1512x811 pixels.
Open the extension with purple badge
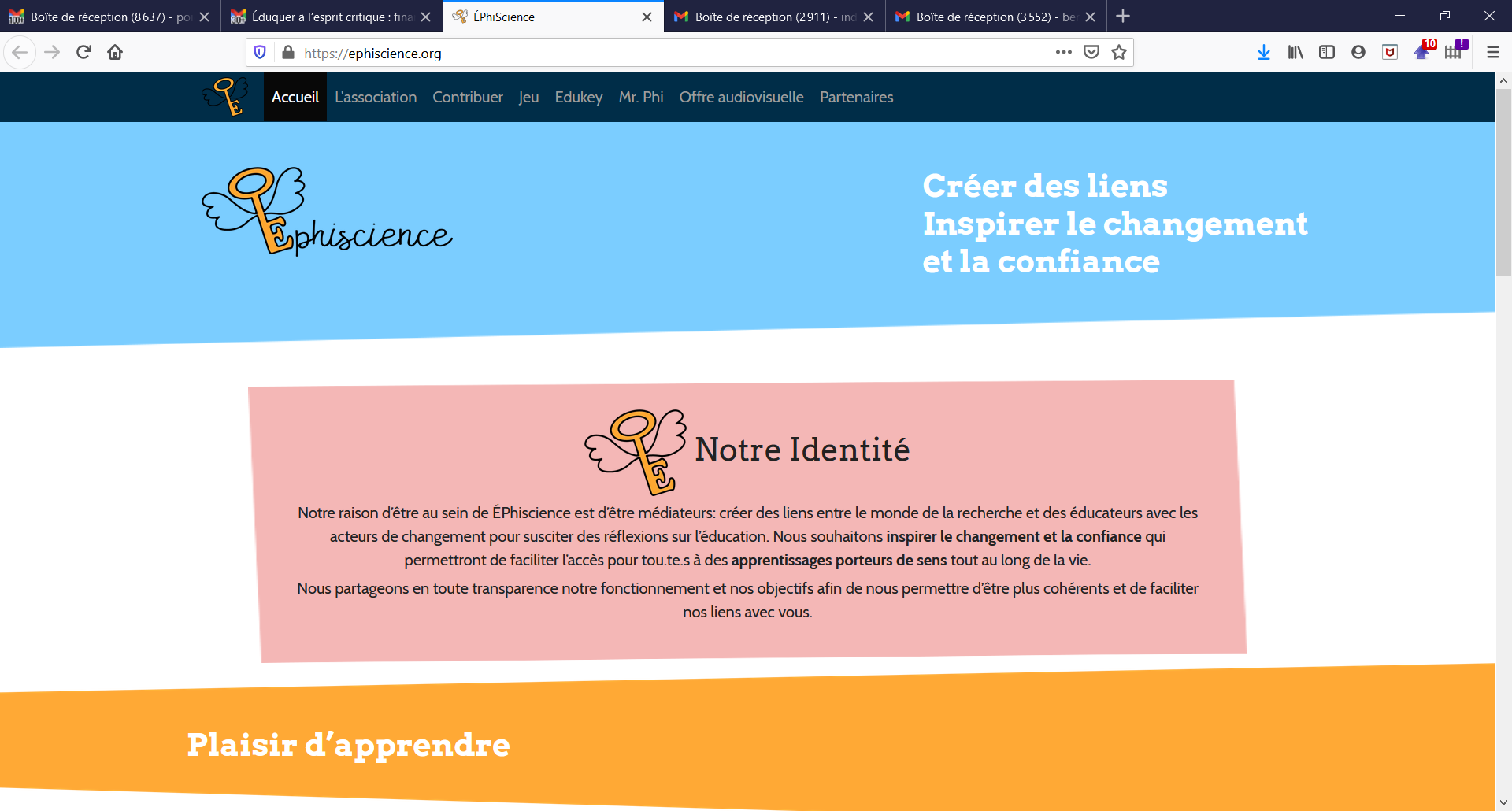tap(1456, 50)
